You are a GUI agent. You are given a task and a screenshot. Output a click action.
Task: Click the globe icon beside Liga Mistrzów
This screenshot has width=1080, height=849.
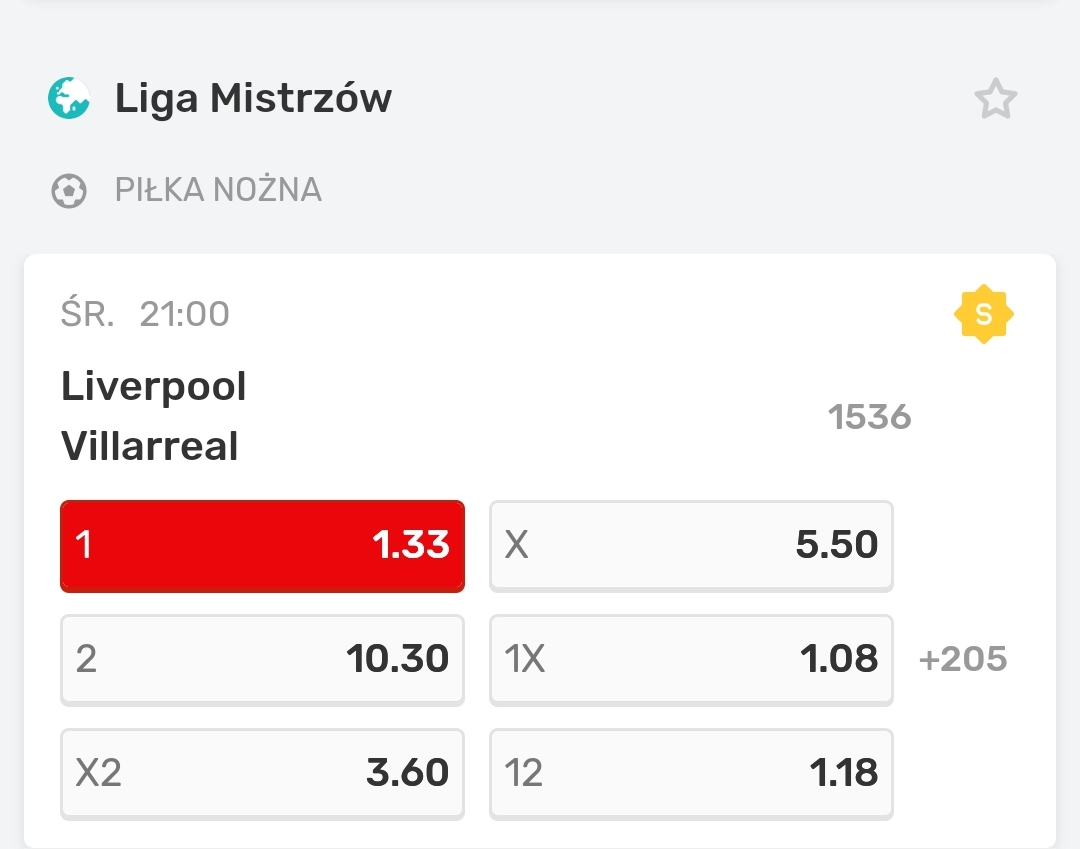[x=69, y=98]
